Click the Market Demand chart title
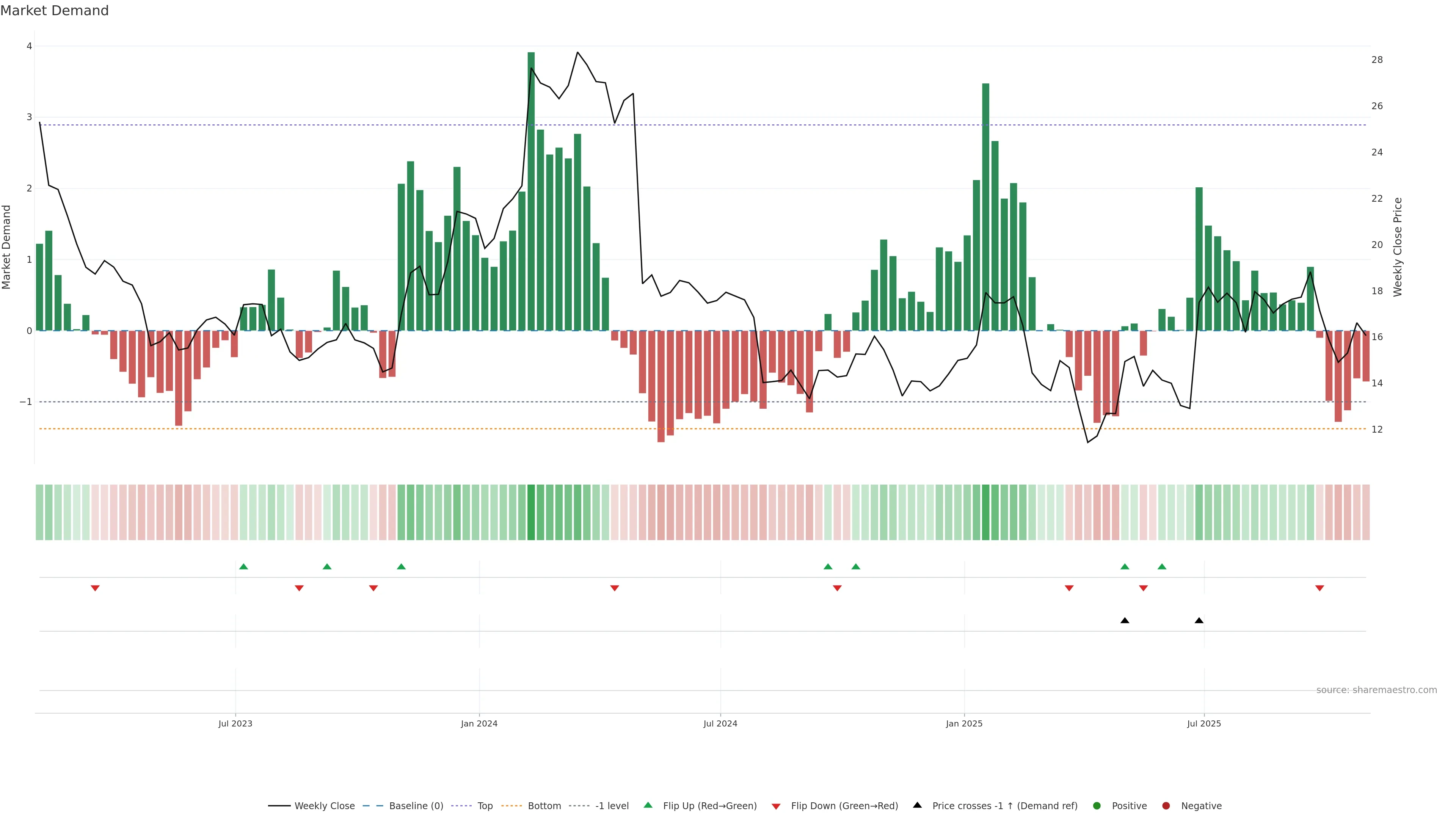The height and width of the screenshot is (819, 1456). point(54,11)
